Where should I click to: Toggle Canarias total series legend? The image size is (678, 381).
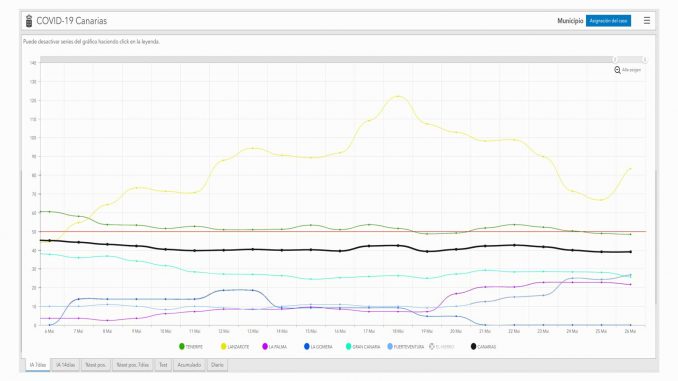tap(483, 346)
